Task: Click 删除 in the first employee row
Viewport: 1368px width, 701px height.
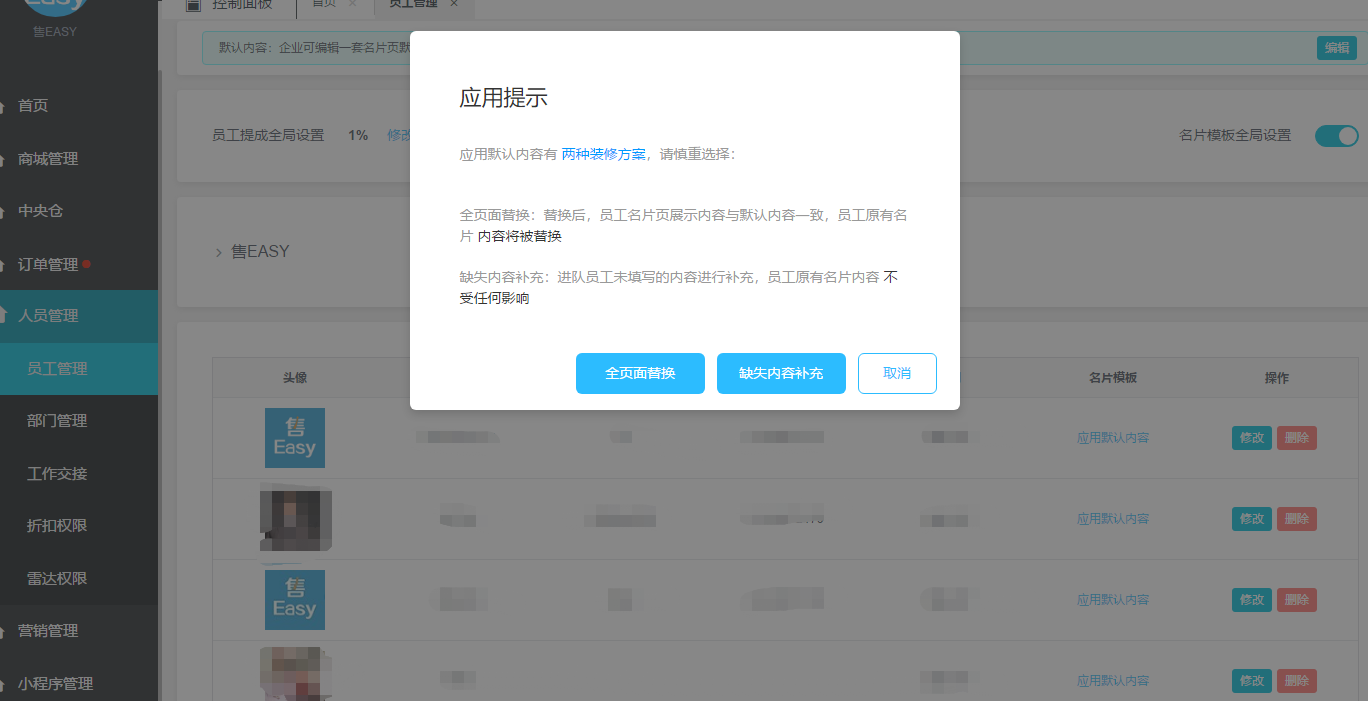Action: tap(1297, 438)
